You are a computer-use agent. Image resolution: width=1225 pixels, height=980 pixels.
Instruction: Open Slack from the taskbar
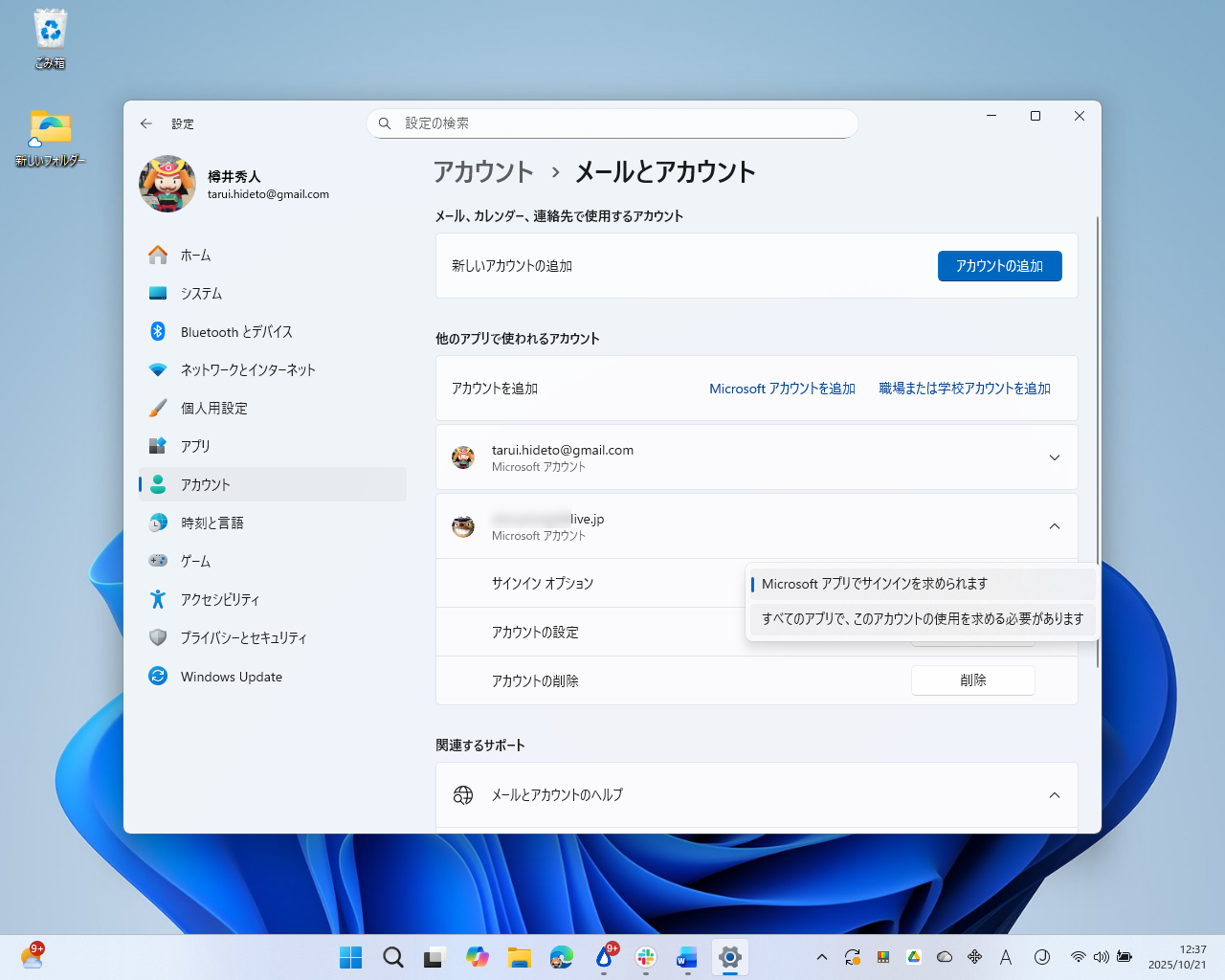pyautogui.click(x=646, y=957)
